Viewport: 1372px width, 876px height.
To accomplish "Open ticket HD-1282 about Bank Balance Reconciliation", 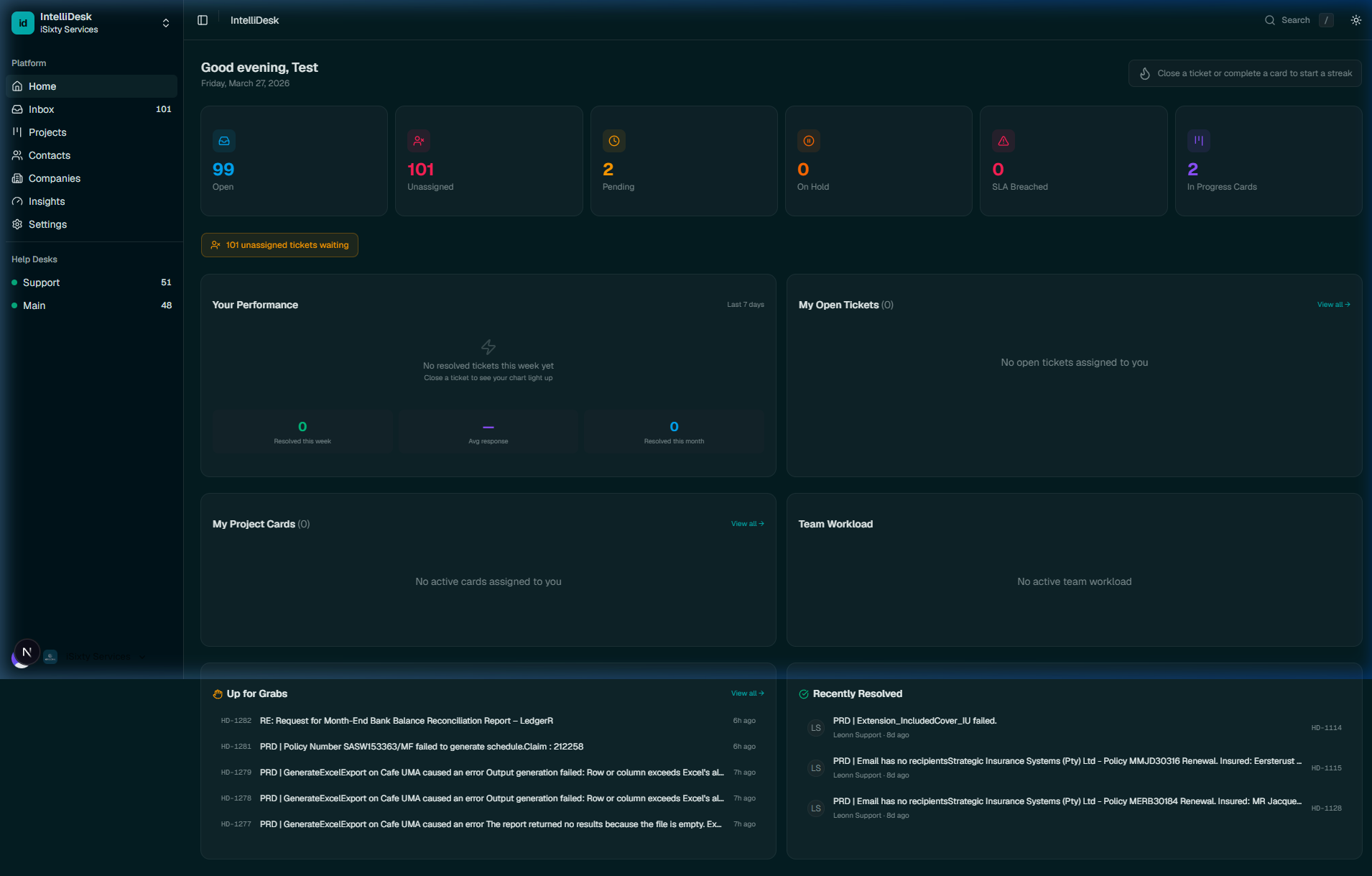I will (406, 721).
